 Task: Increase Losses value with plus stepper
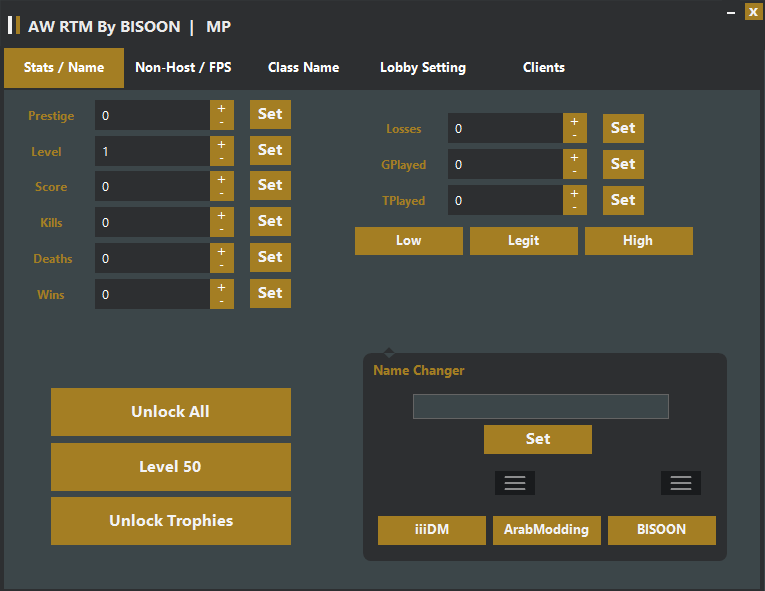click(x=575, y=122)
